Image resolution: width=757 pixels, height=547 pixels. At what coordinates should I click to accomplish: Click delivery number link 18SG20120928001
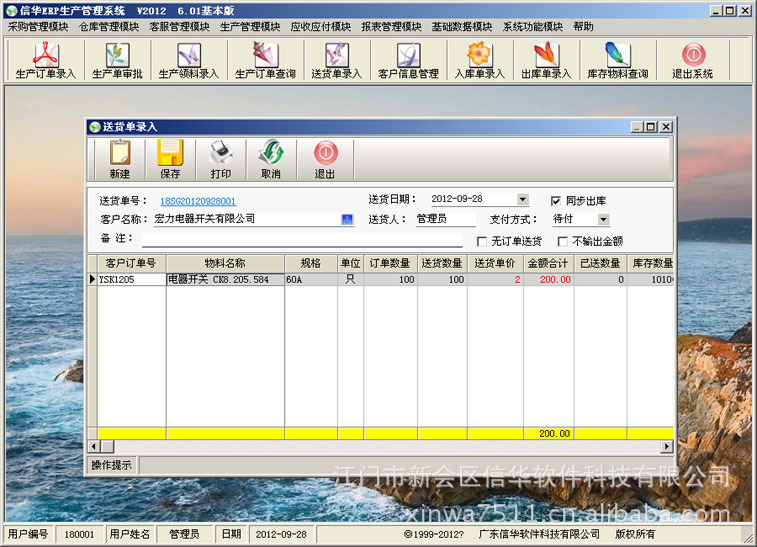(x=198, y=201)
